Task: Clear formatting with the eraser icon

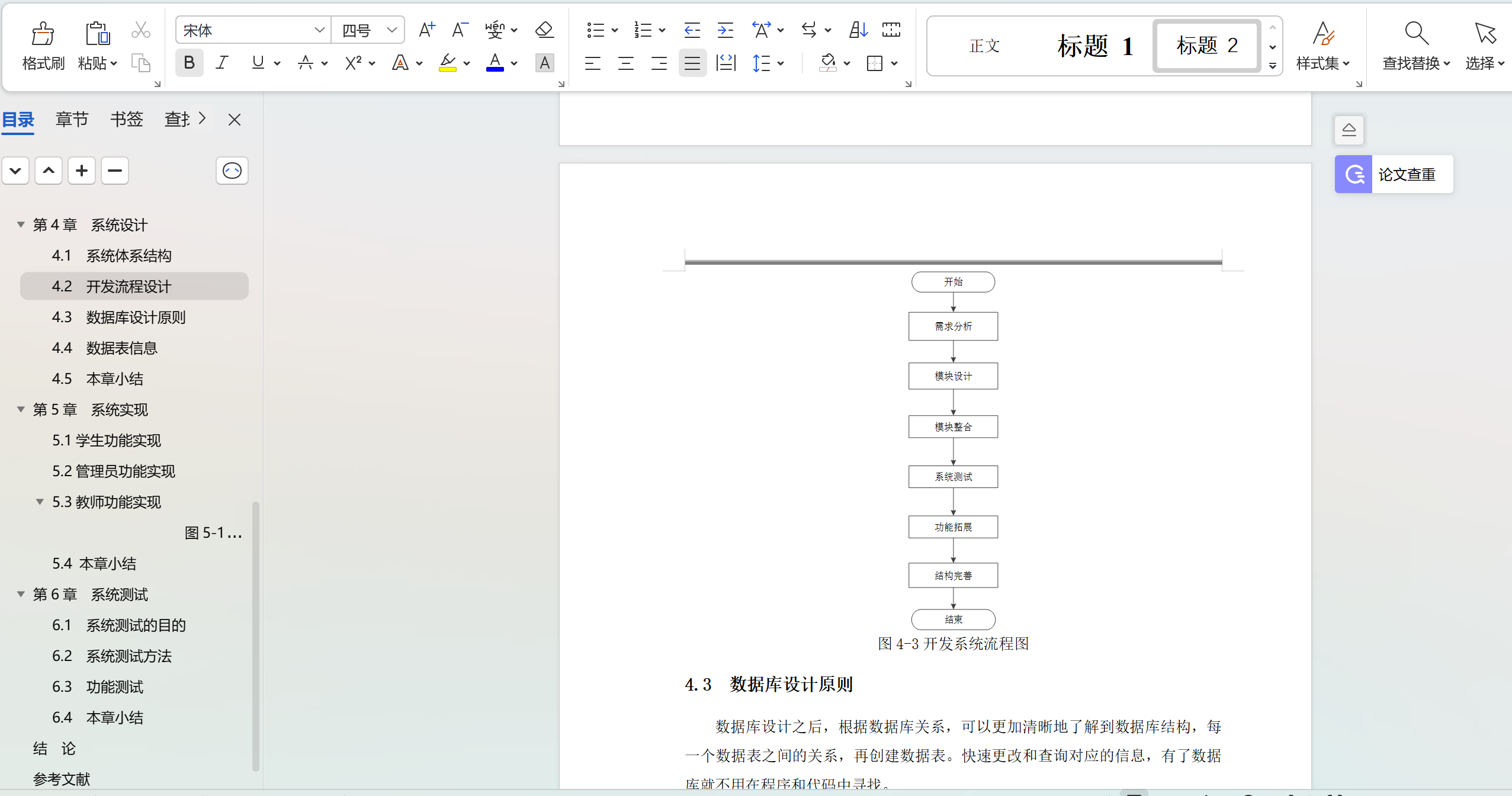Action: [544, 29]
